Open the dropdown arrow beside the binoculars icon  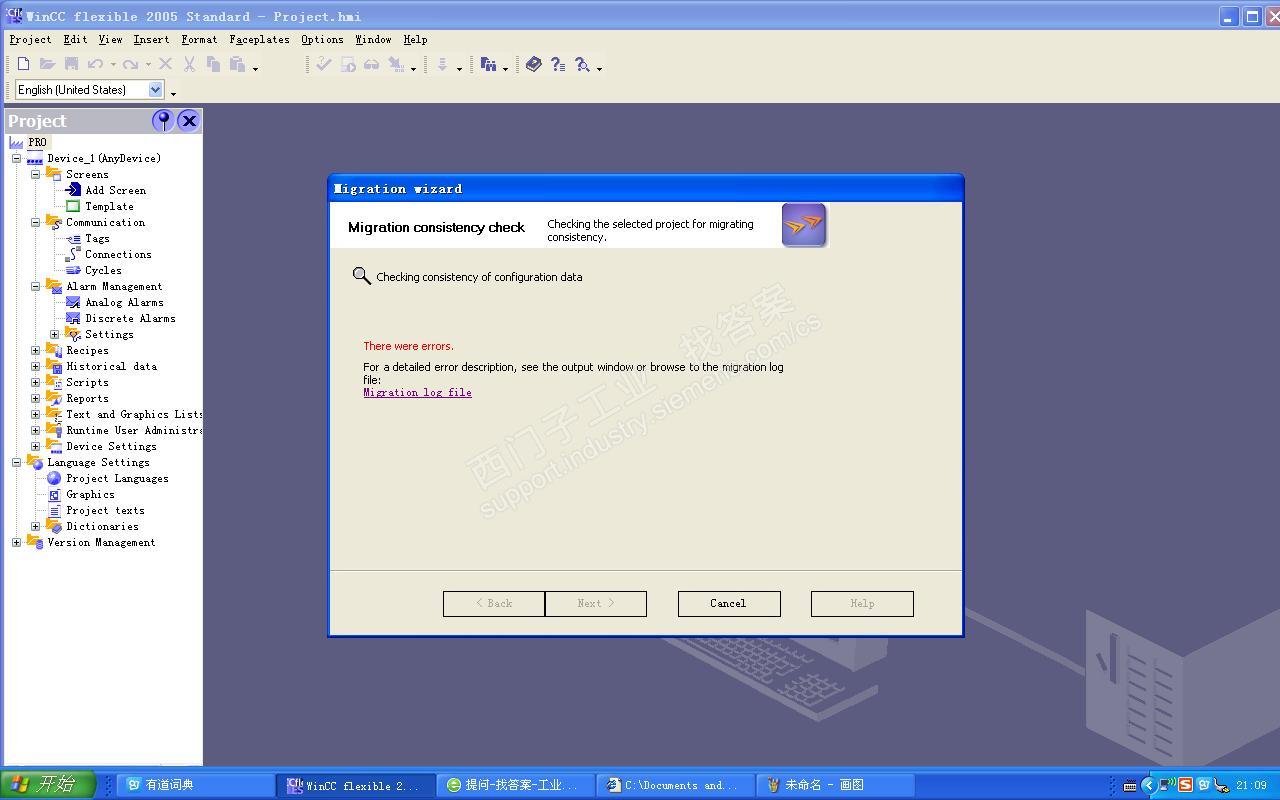(505, 68)
